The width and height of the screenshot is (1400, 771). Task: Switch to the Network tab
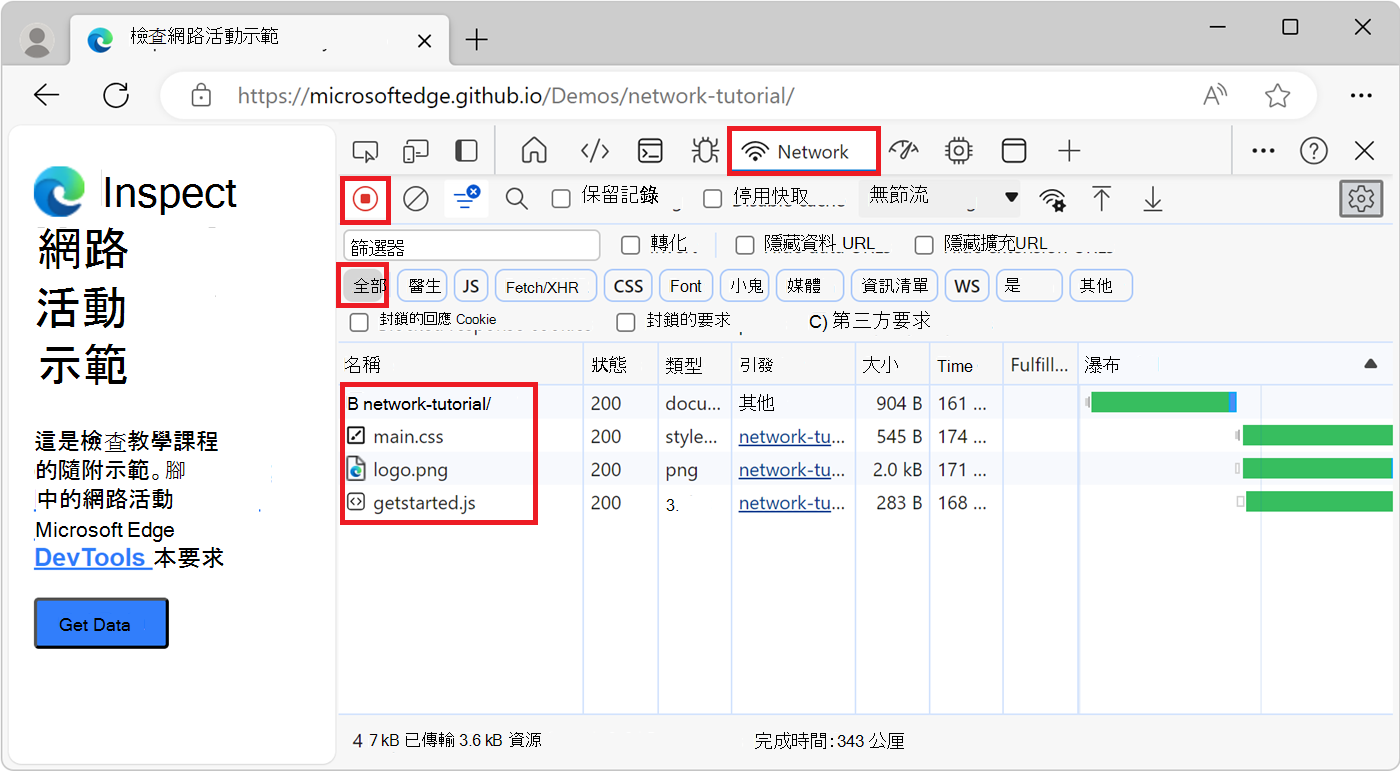click(x=804, y=150)
